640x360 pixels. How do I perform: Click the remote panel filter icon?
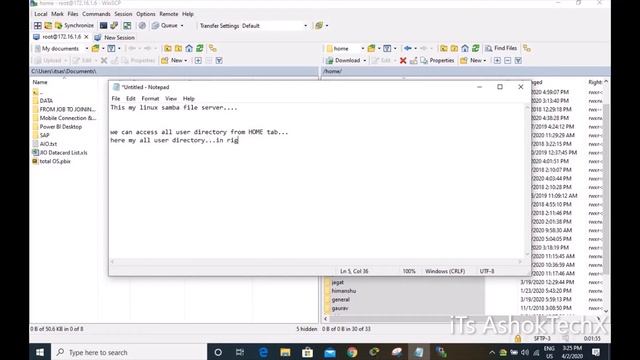pos(387,48)
